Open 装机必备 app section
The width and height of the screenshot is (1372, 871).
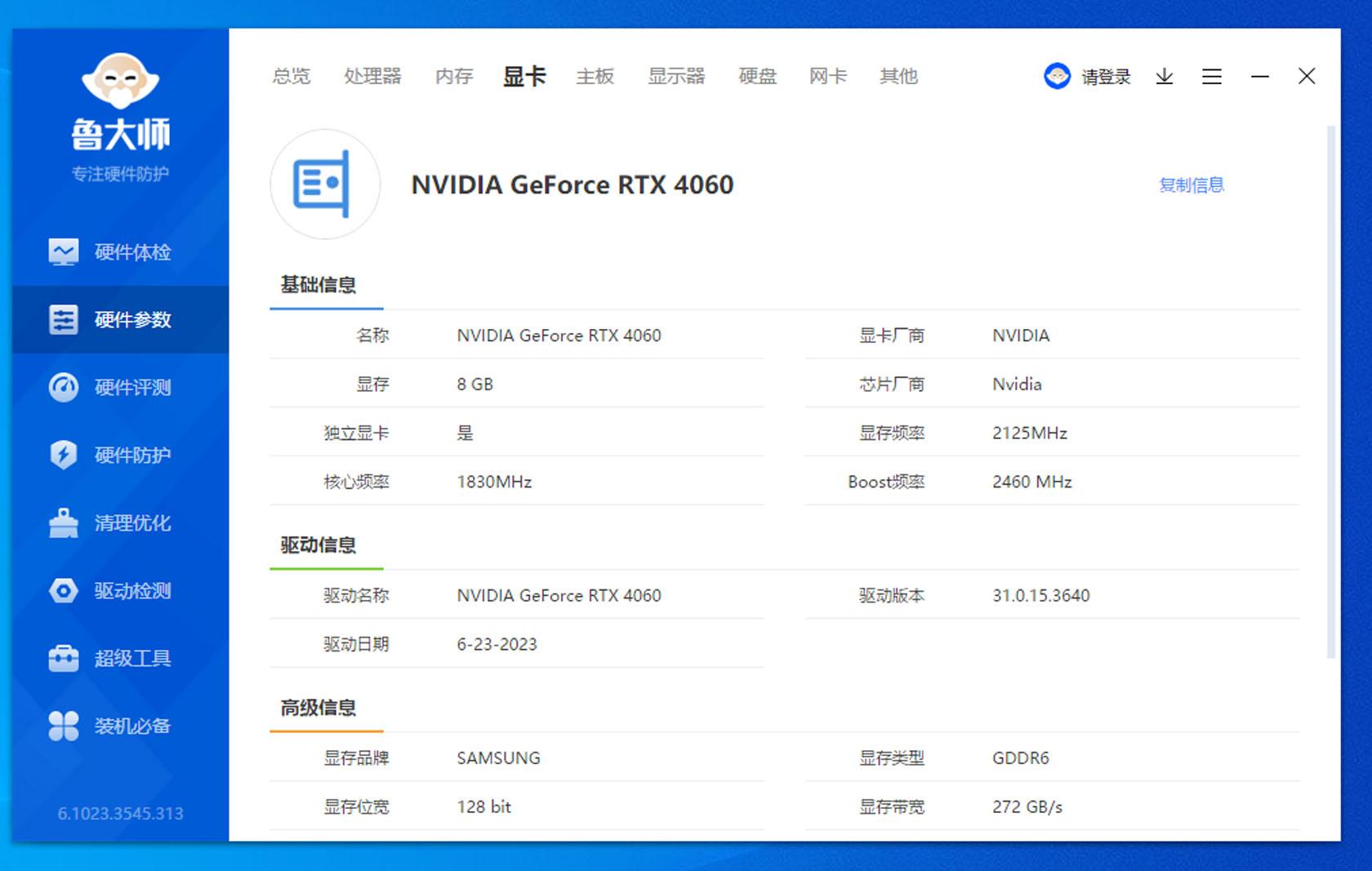(120, 726)
